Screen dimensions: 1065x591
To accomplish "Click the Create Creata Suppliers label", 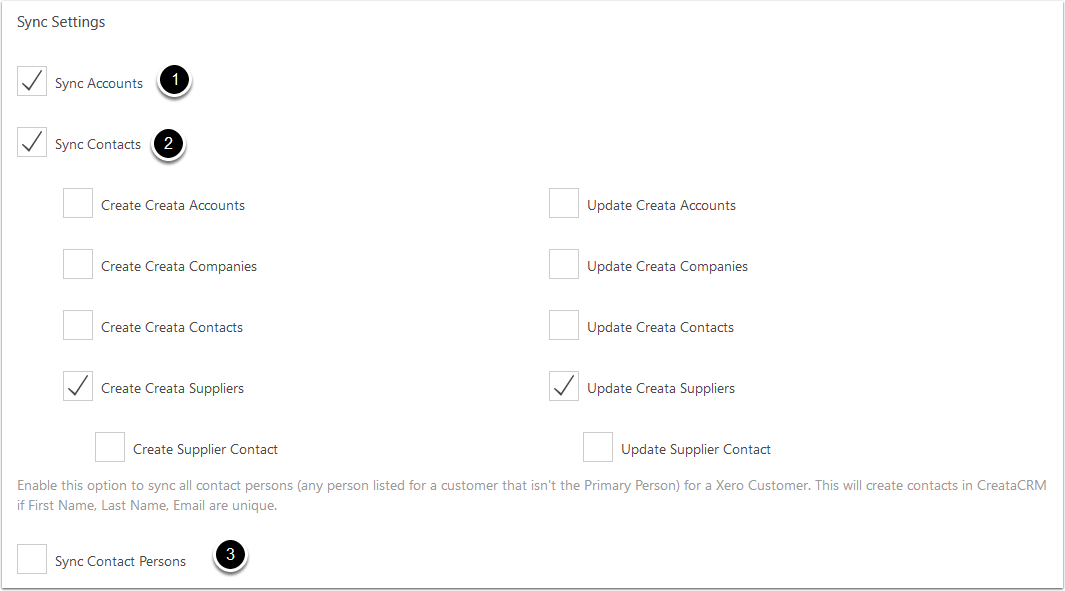I will point(173,389).
